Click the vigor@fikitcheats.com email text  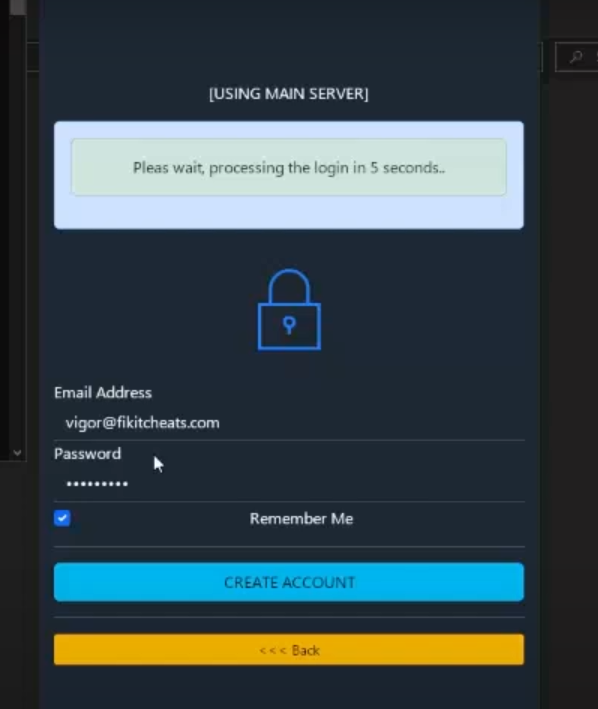coord(143,423)
